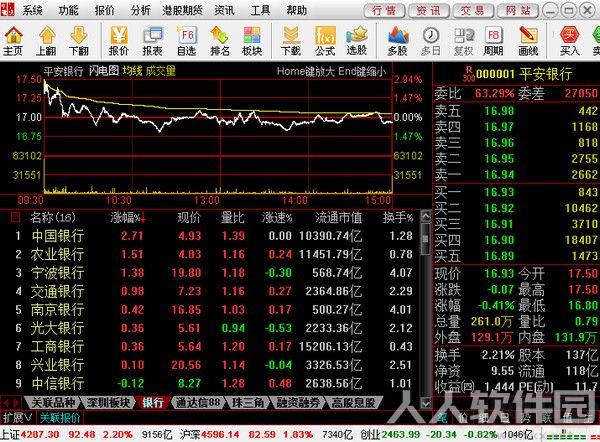
Task: Open the 板块 sector blocks icon
Action: [x=252, y=41]
